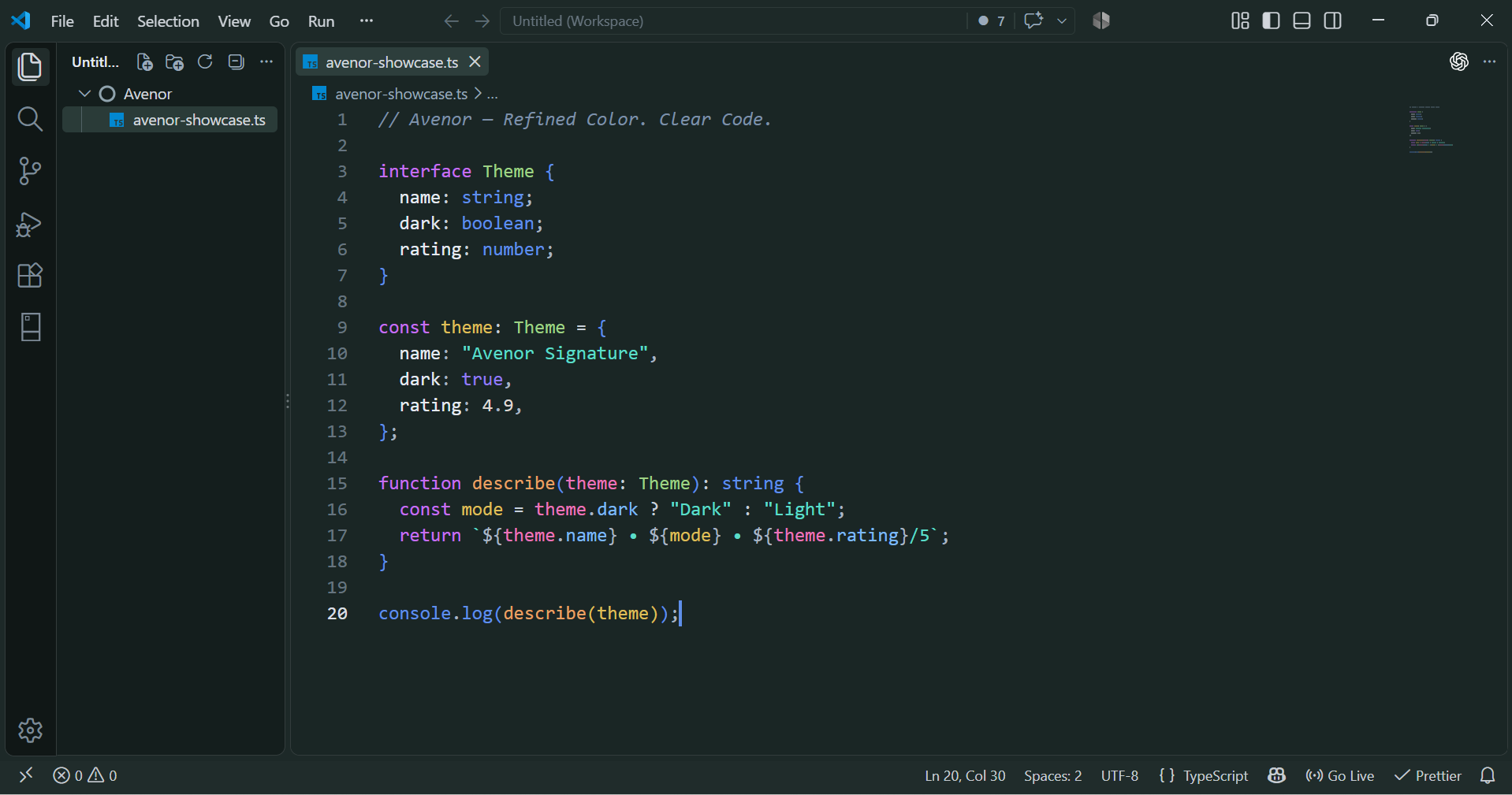The height and width of the screenshot is (795, 1512).
Task: Click Ln 20, Col 30 position
Action: click(965, 775)
